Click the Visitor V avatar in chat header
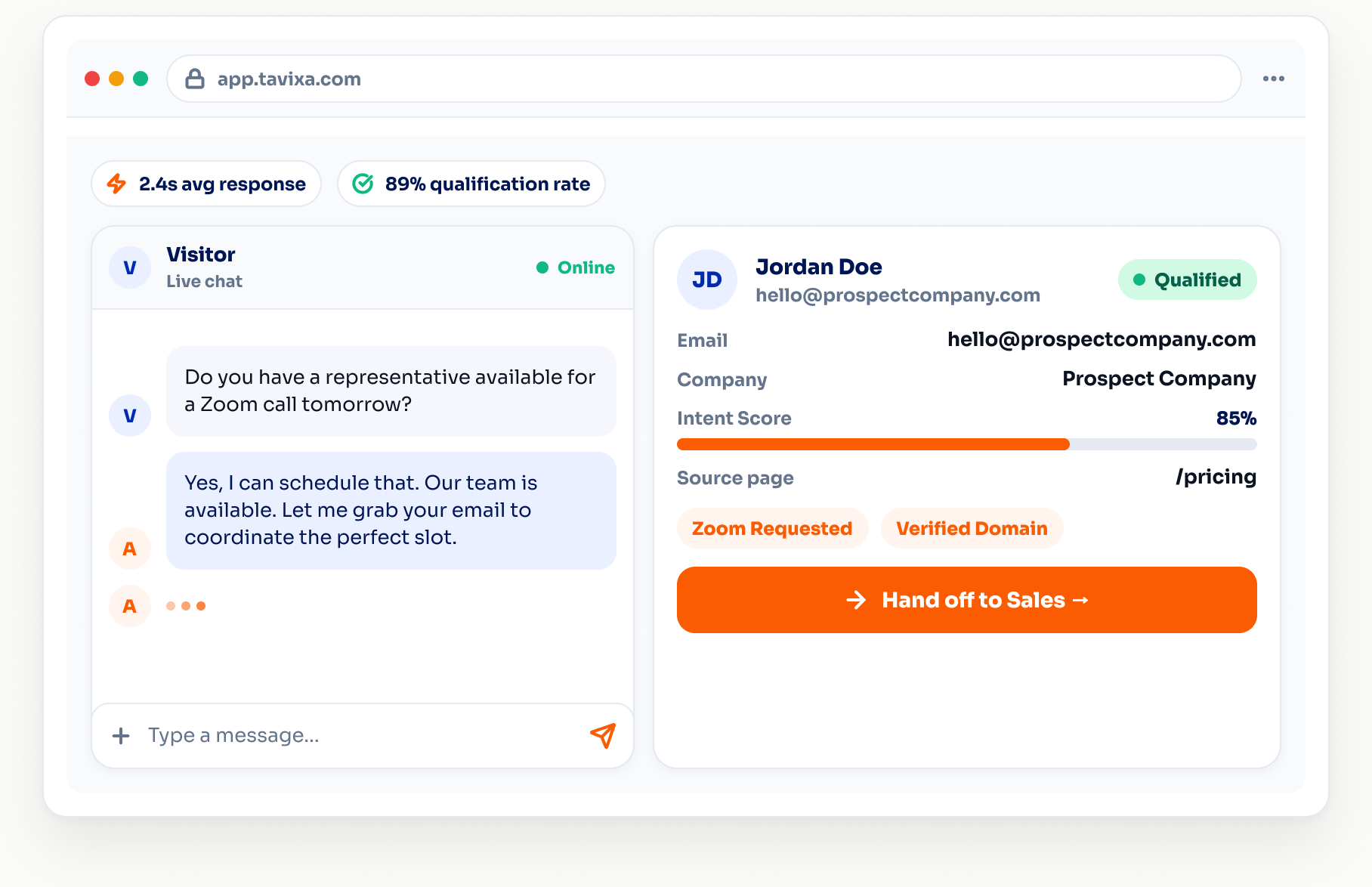The image size is (1372, 887). (x=130, y=267)
